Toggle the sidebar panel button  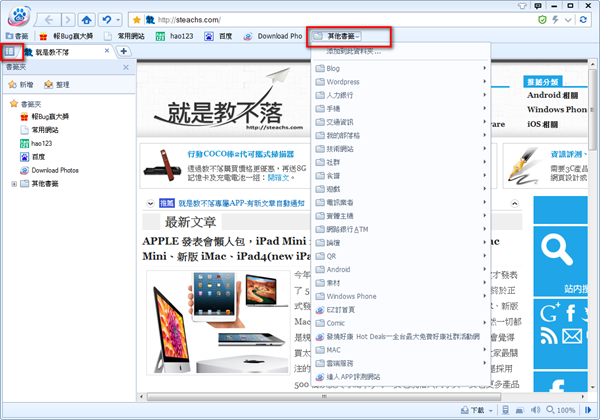click(11, 51)
